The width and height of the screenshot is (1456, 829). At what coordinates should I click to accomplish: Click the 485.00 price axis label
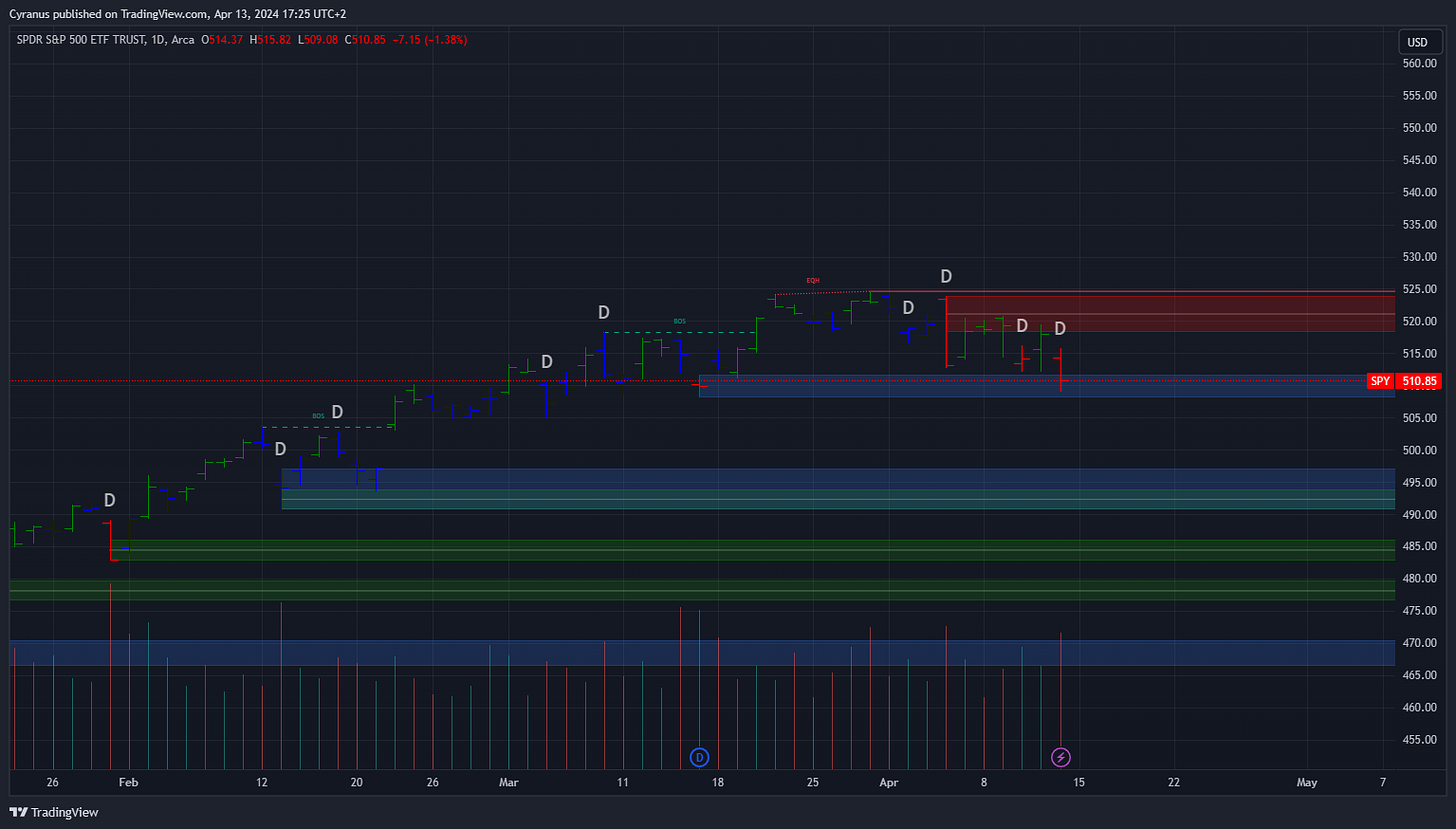pyautogui.click(x=1420, y=546)
